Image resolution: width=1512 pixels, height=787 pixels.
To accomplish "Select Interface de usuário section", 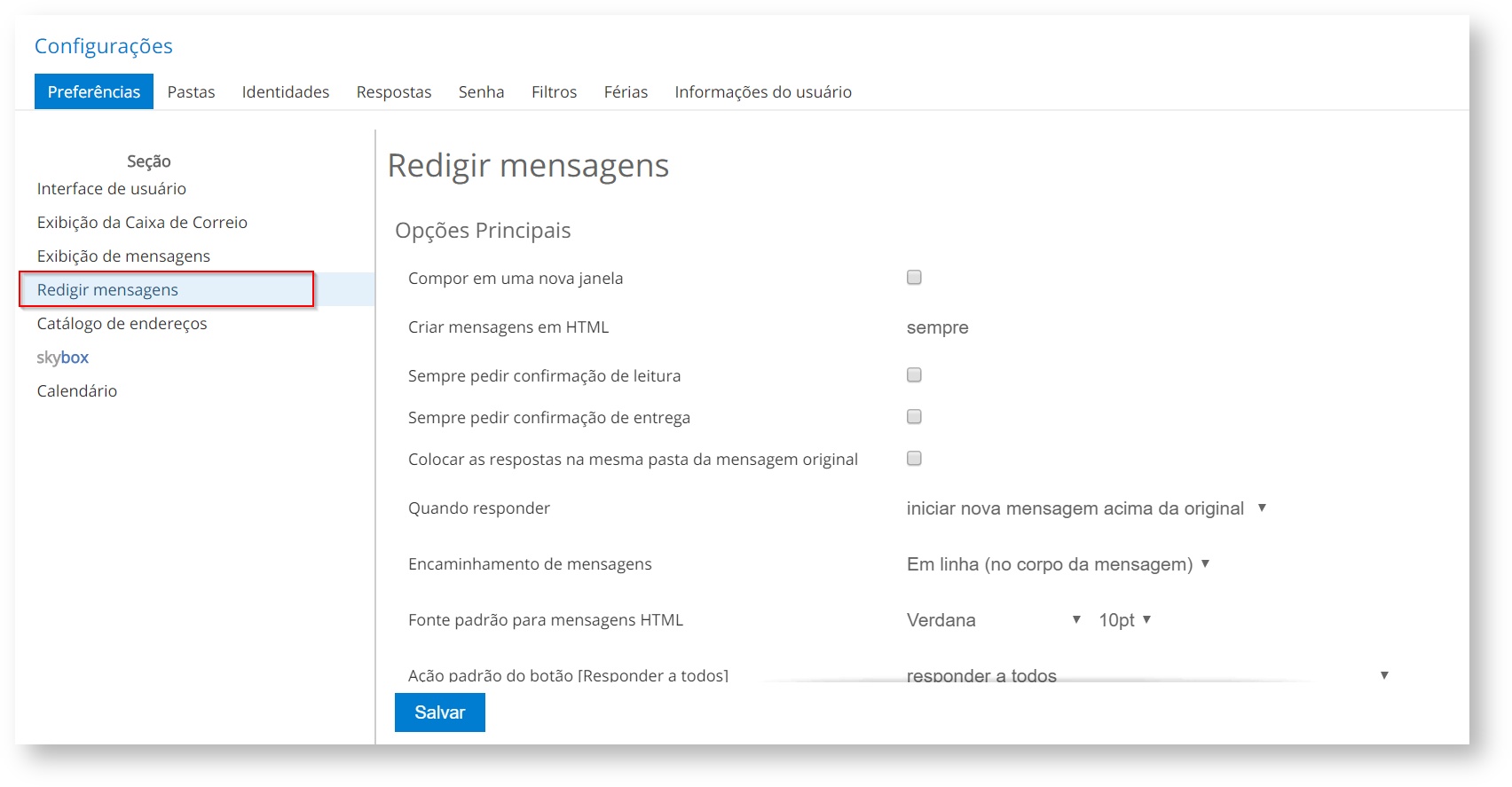I will [112, 189].
